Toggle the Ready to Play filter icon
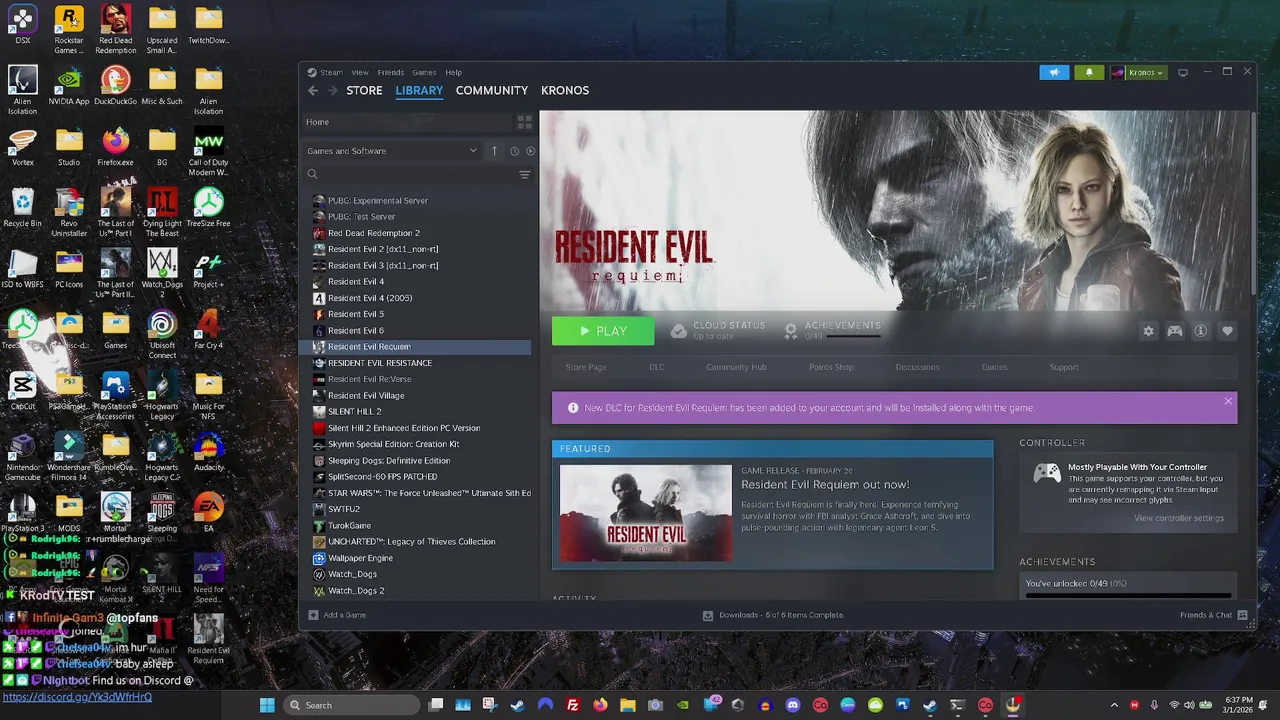 click(x=530, y=151)
